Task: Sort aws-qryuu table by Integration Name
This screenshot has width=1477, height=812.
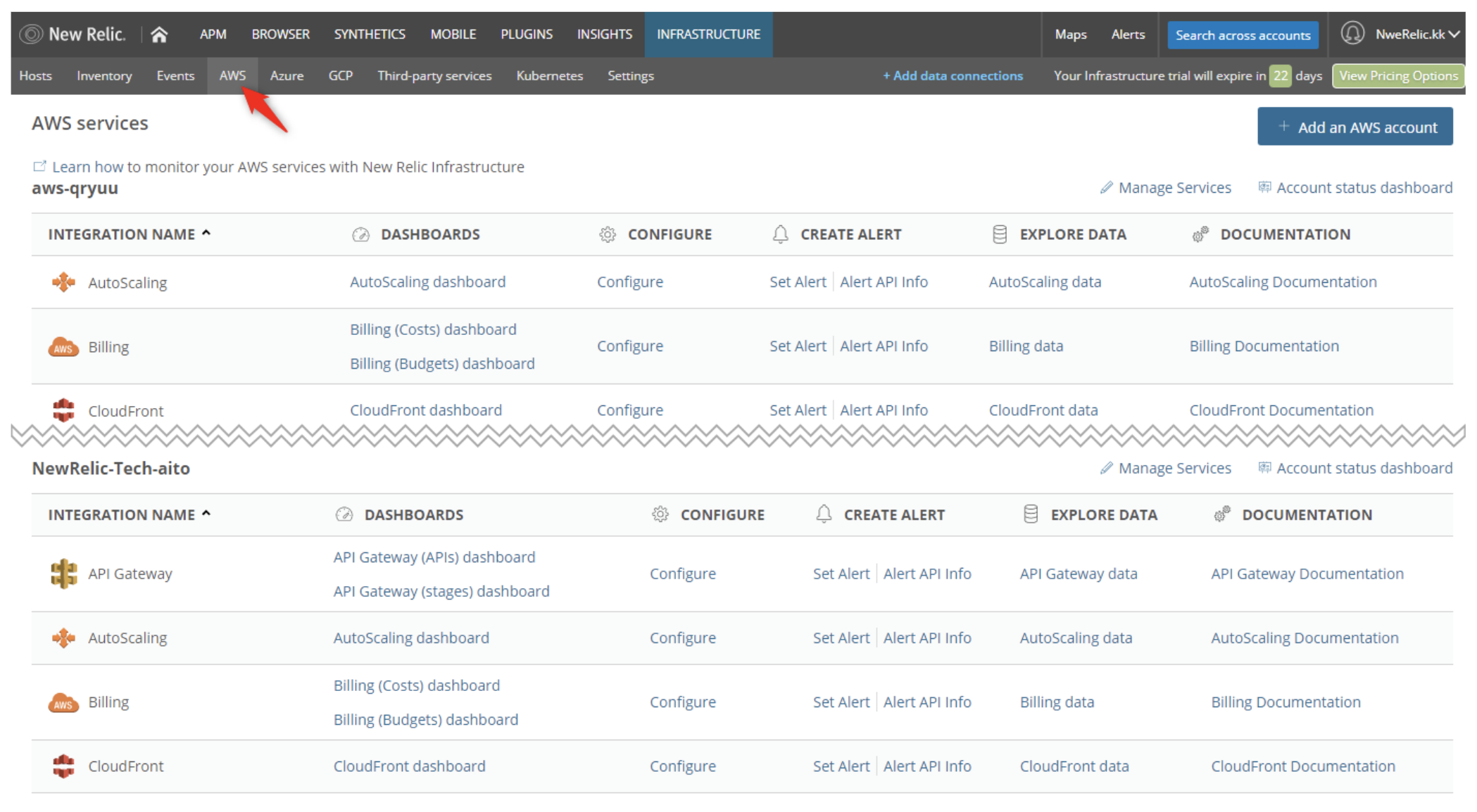Action: click(x=130, y=234)
